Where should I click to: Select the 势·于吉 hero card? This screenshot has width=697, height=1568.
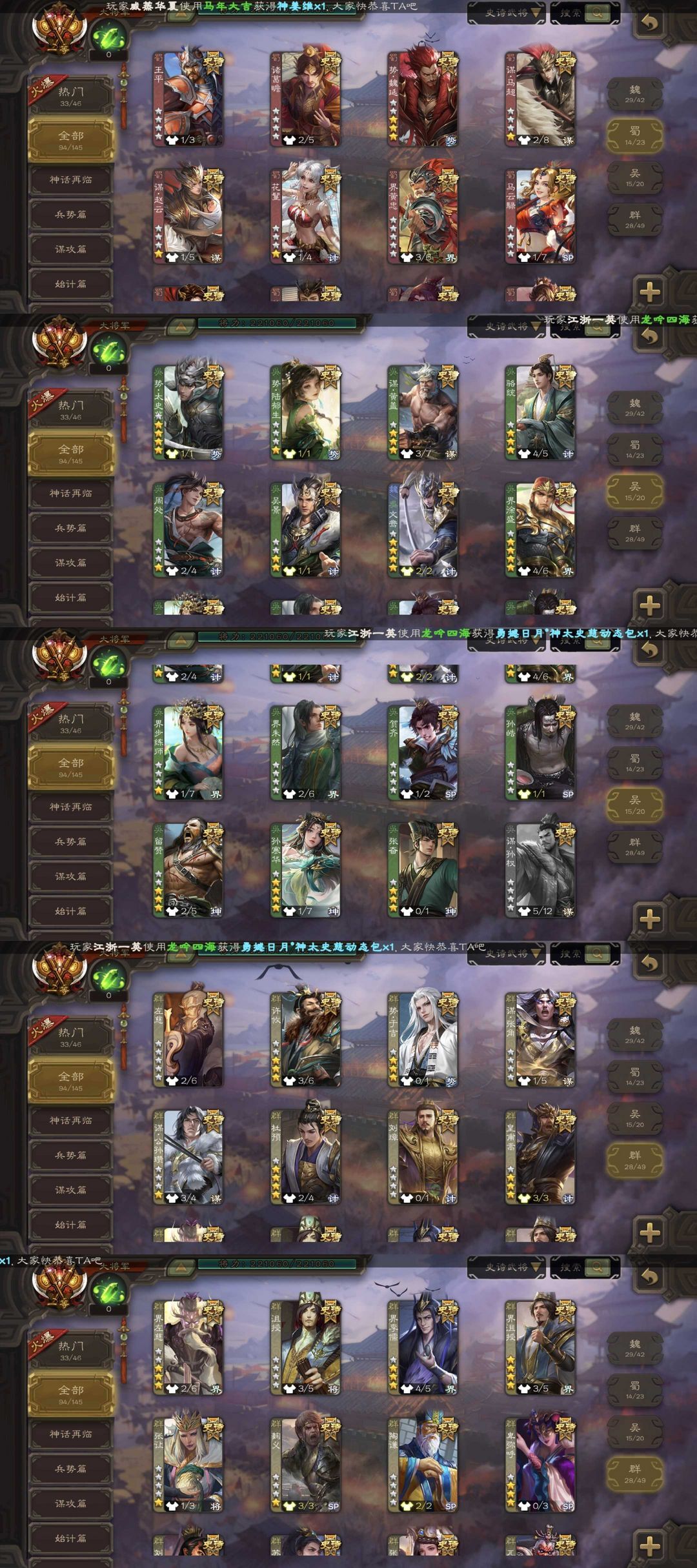point(423,1040)
